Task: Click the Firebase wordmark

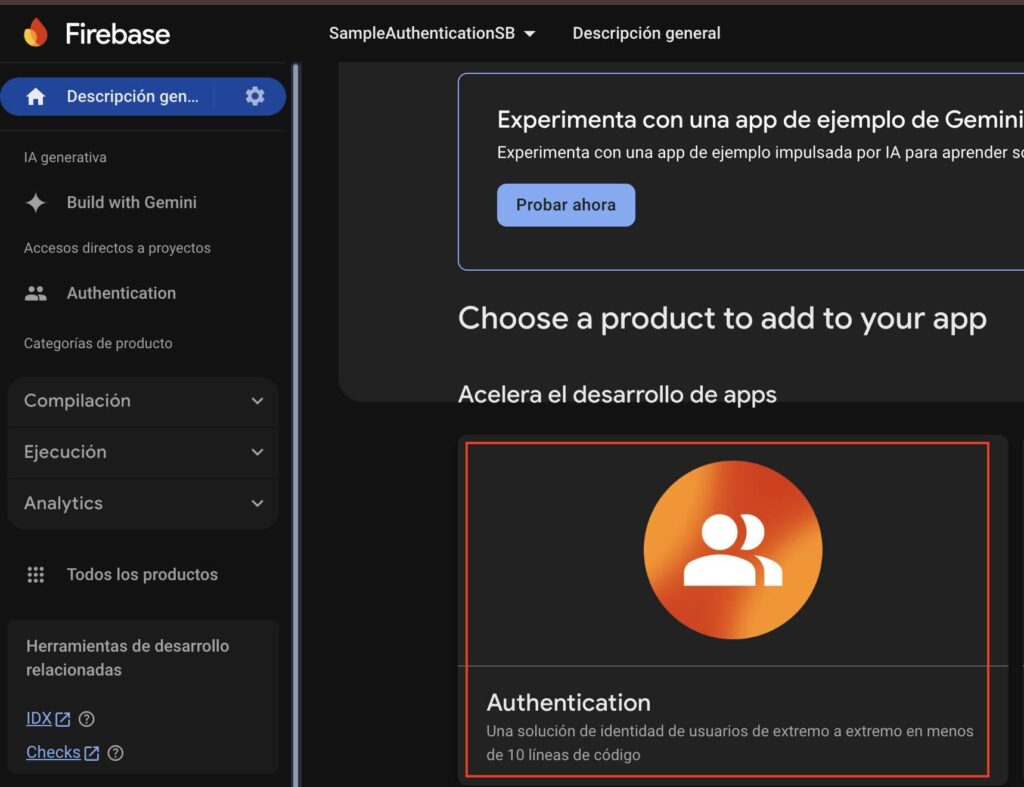Action: [118, 34]
